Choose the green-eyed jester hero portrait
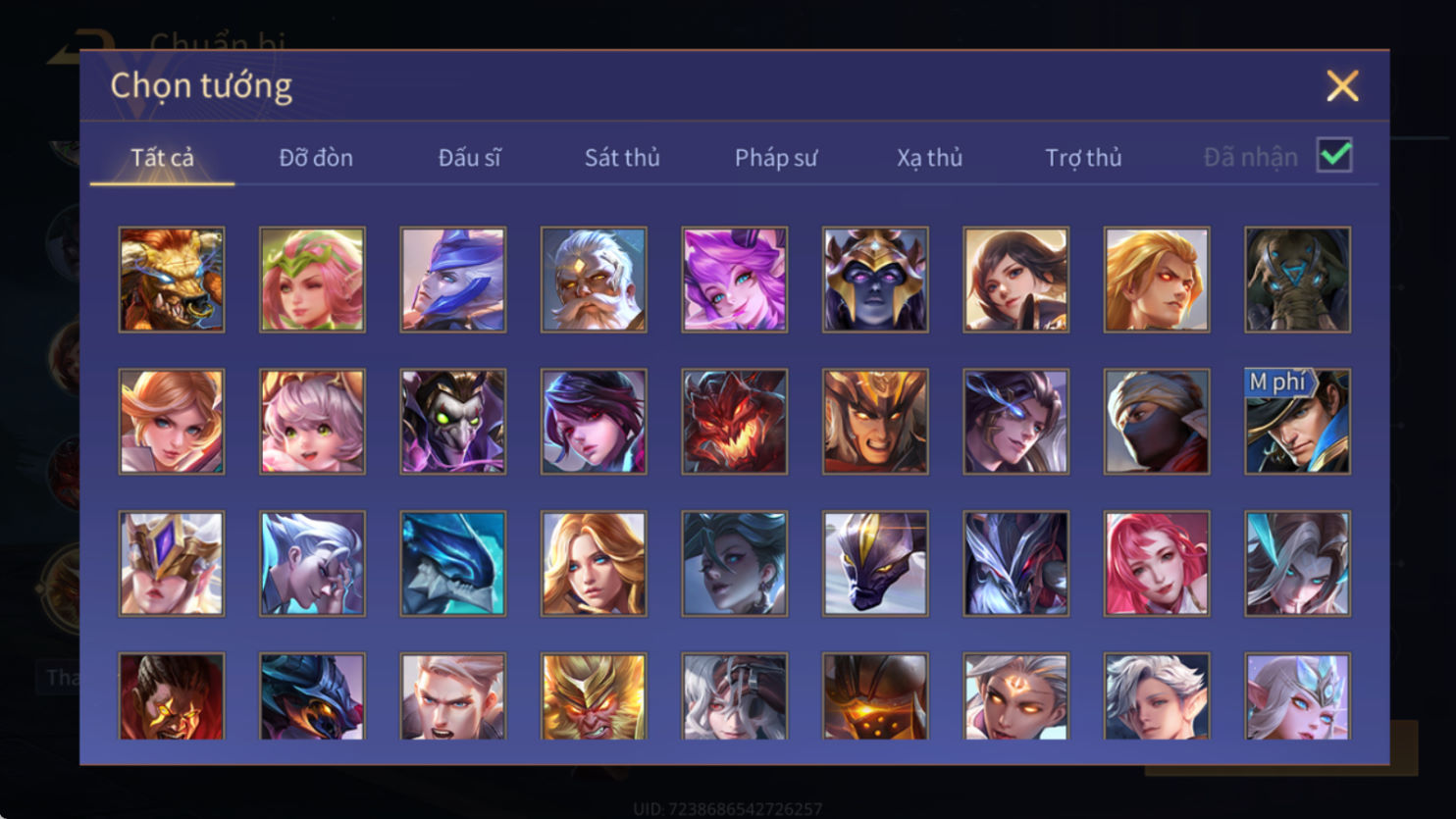This screenshot has height=819, width=1456. coord(452,422)
